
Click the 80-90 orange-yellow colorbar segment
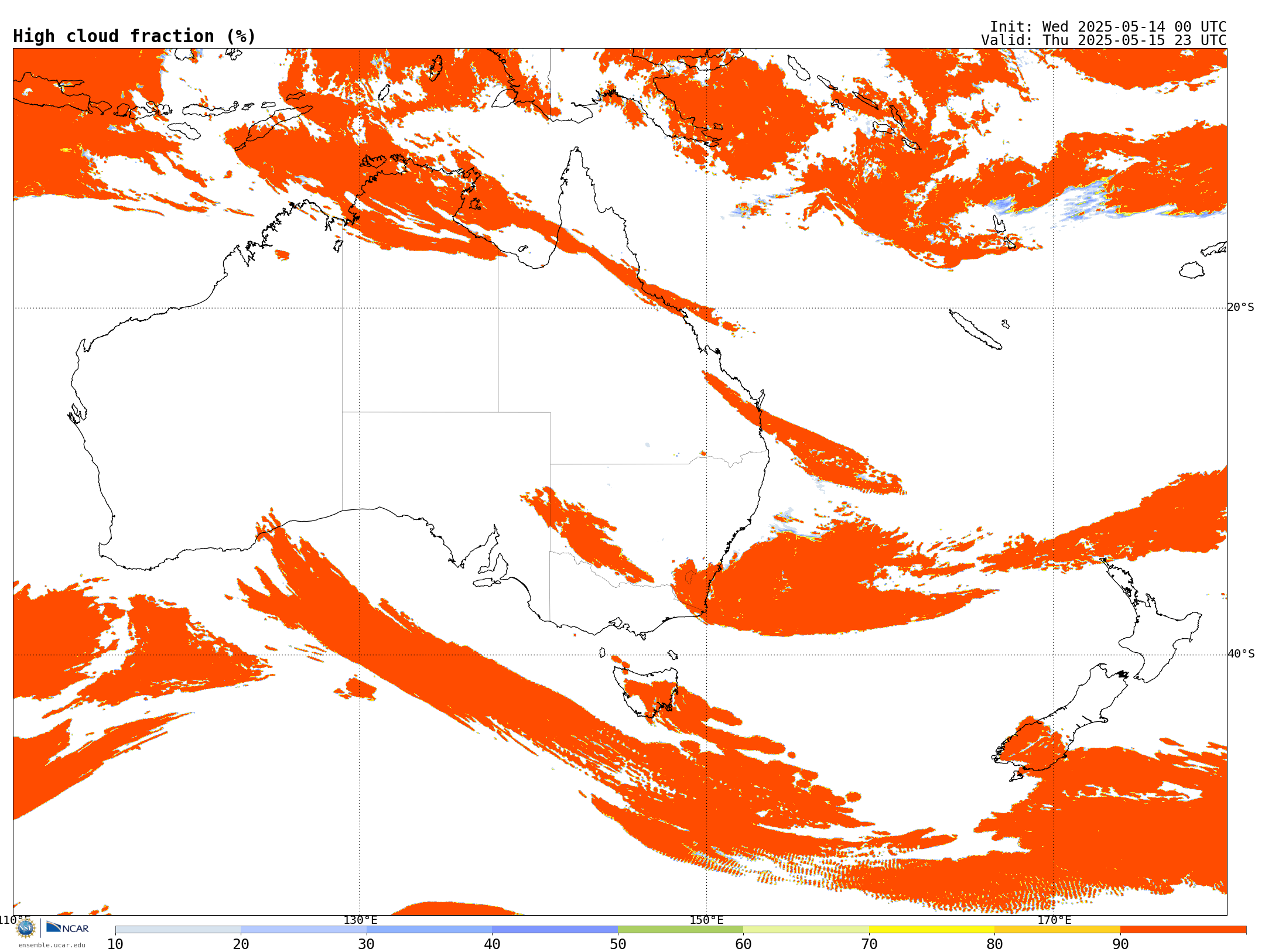[1058, 930]
